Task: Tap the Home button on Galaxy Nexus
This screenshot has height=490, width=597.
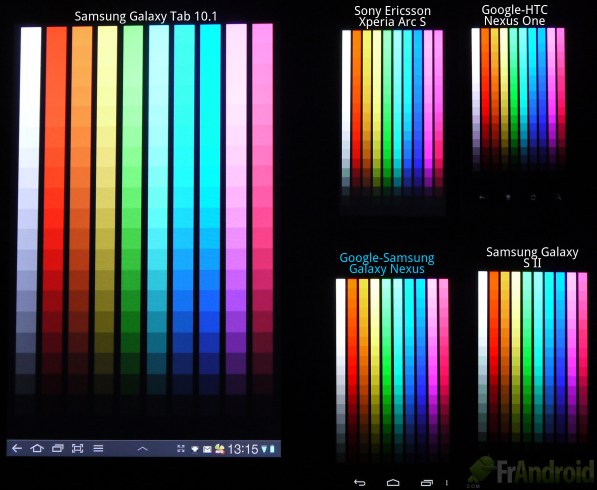Action: [393, 483]
